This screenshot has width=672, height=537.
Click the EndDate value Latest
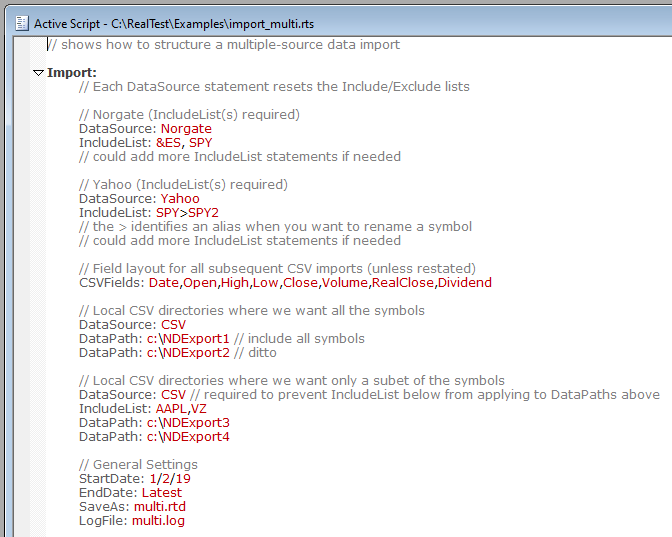[x=162, y=493]
